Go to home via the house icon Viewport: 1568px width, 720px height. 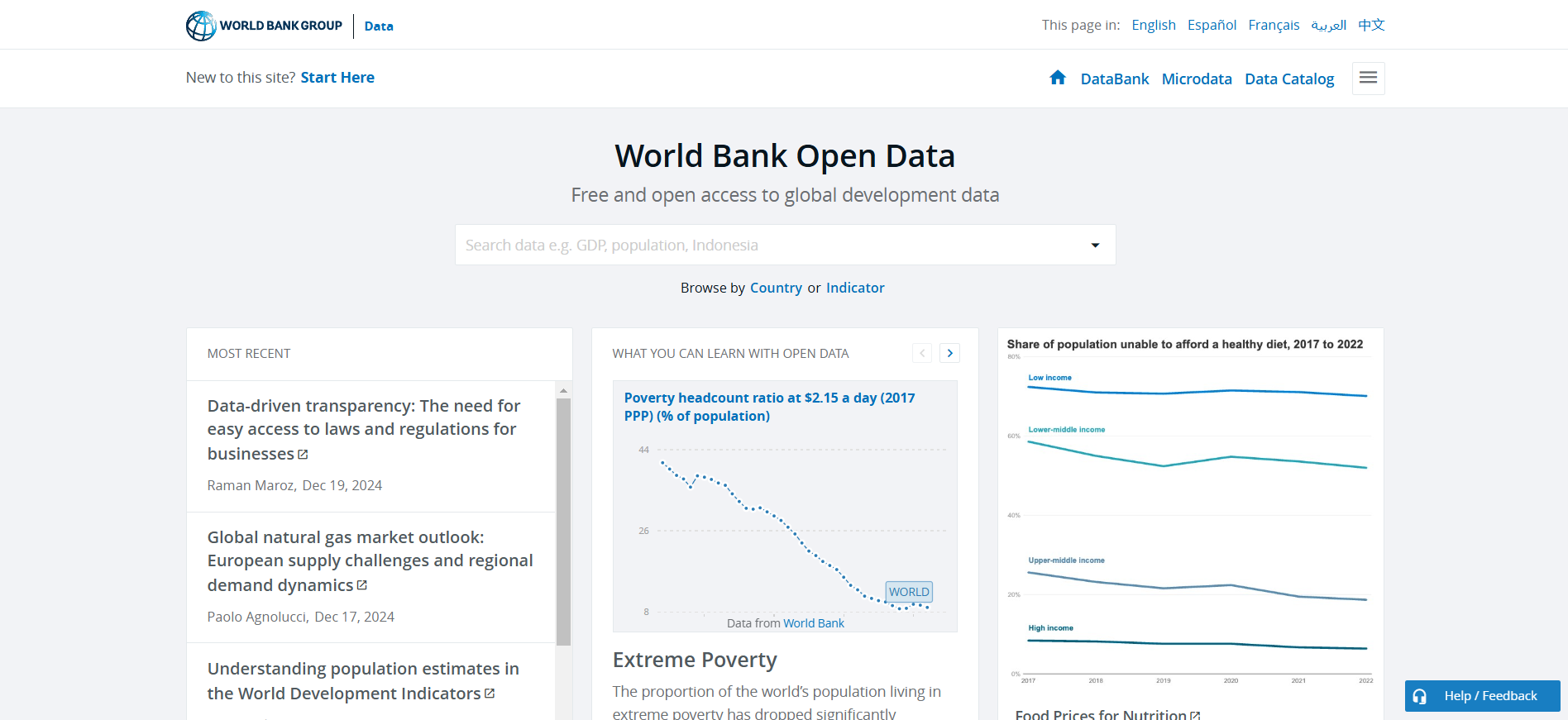[x=1058, y=78]
